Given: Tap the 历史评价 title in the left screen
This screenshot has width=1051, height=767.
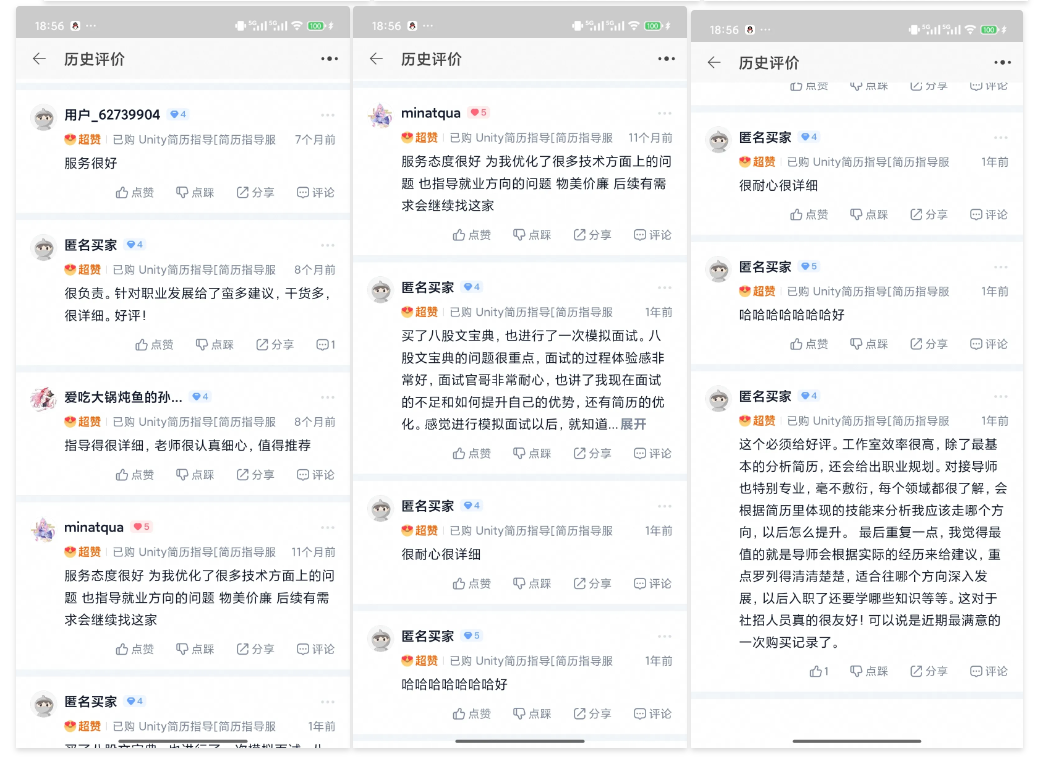Looking at the screenshot, I should 94,59.
